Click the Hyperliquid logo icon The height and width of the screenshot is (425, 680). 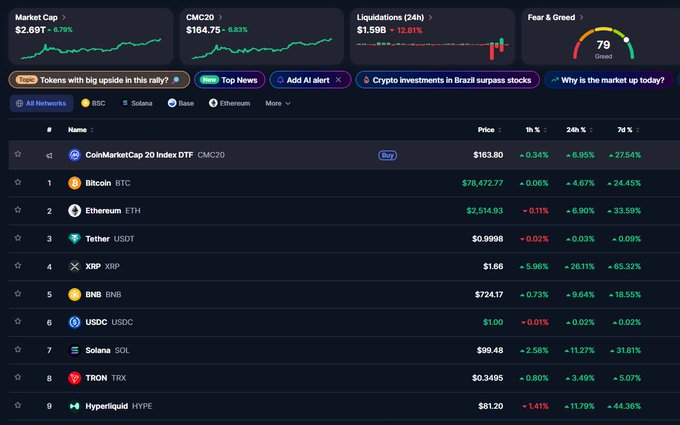[75, 406]
